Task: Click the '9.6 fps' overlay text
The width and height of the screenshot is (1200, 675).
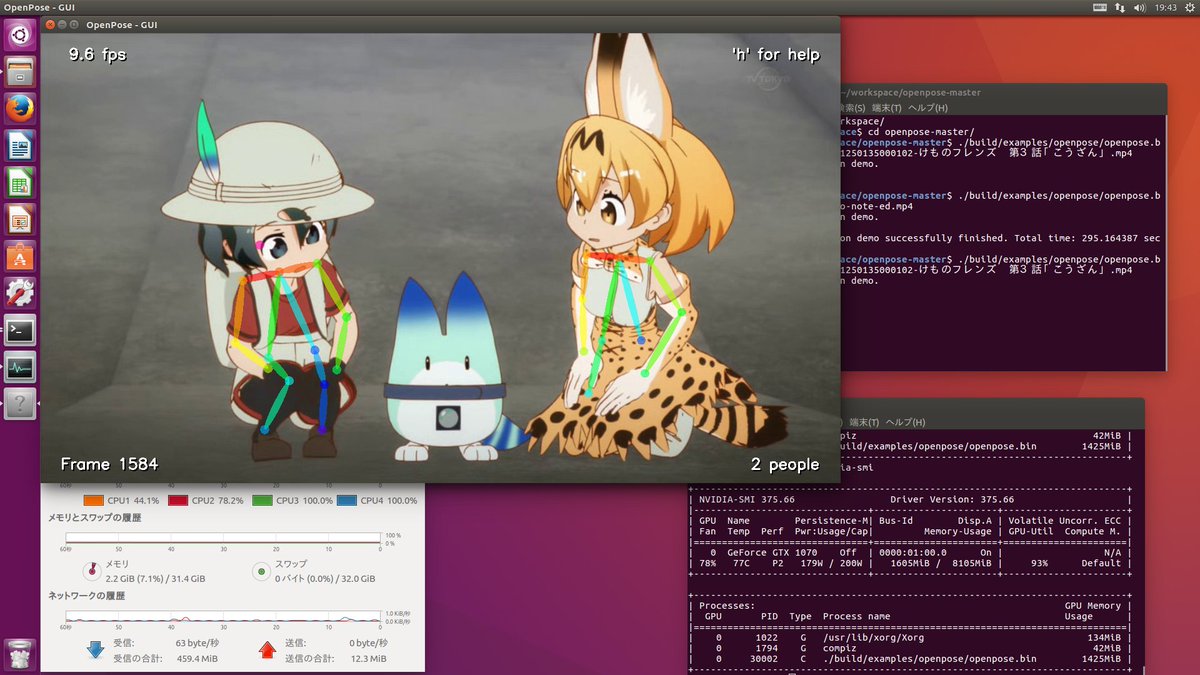Action: pyautogui.click(x=97, y=55)
